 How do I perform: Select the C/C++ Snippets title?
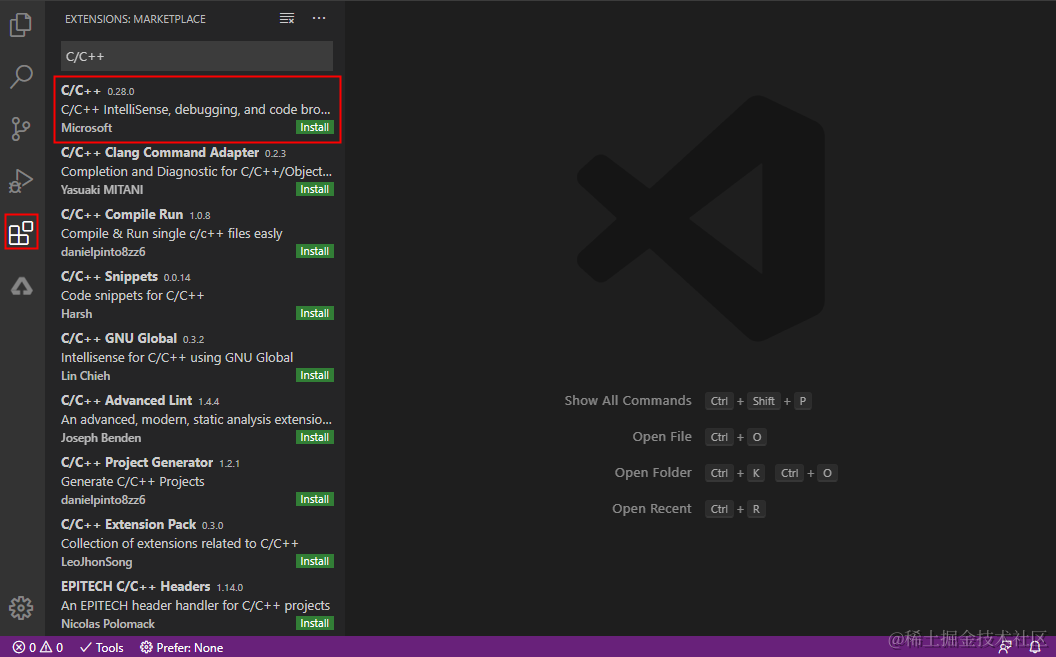[x=109, y=277]
